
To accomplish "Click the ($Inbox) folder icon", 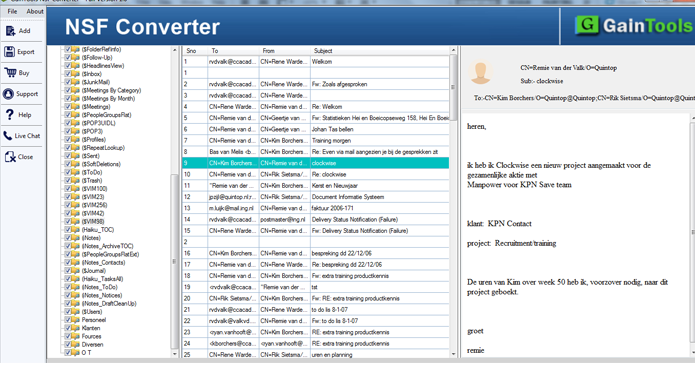I will click(x=76, y=74).
